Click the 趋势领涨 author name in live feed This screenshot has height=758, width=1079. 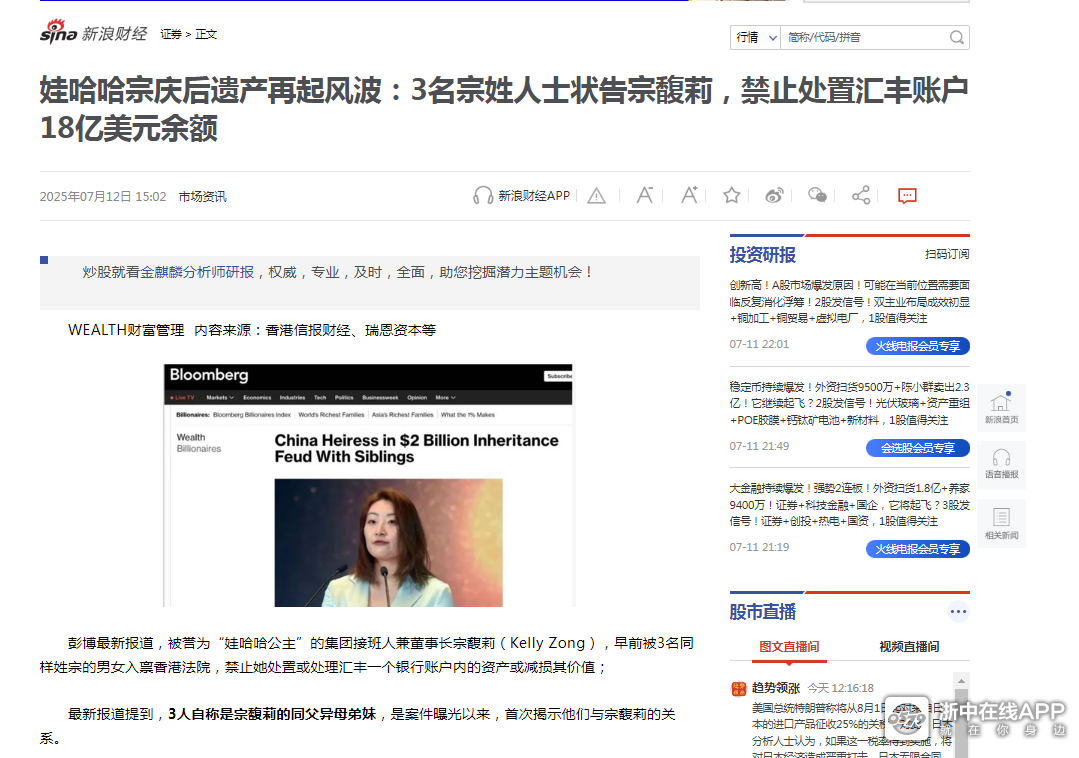click(776, 688)
